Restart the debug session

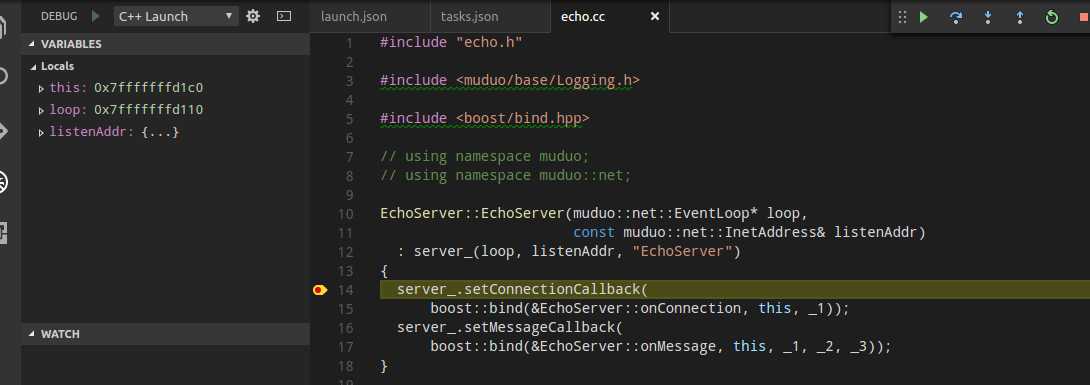point(1052,17)
